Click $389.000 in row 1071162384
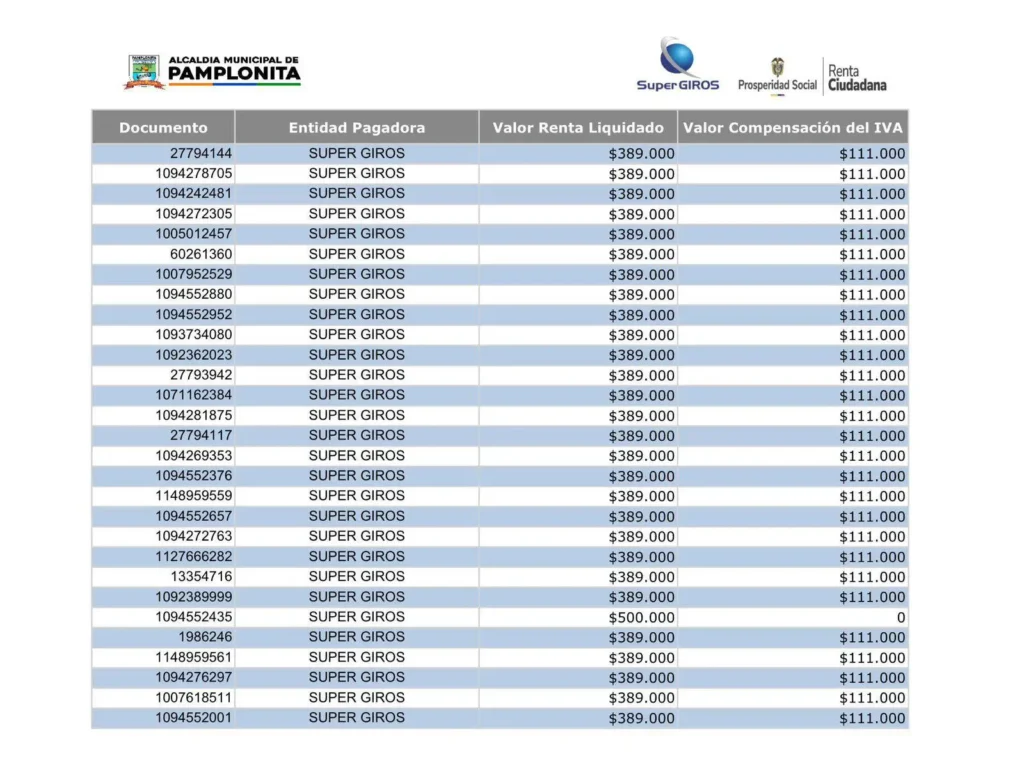This screenshot has width=1024, height=764. 641,396
